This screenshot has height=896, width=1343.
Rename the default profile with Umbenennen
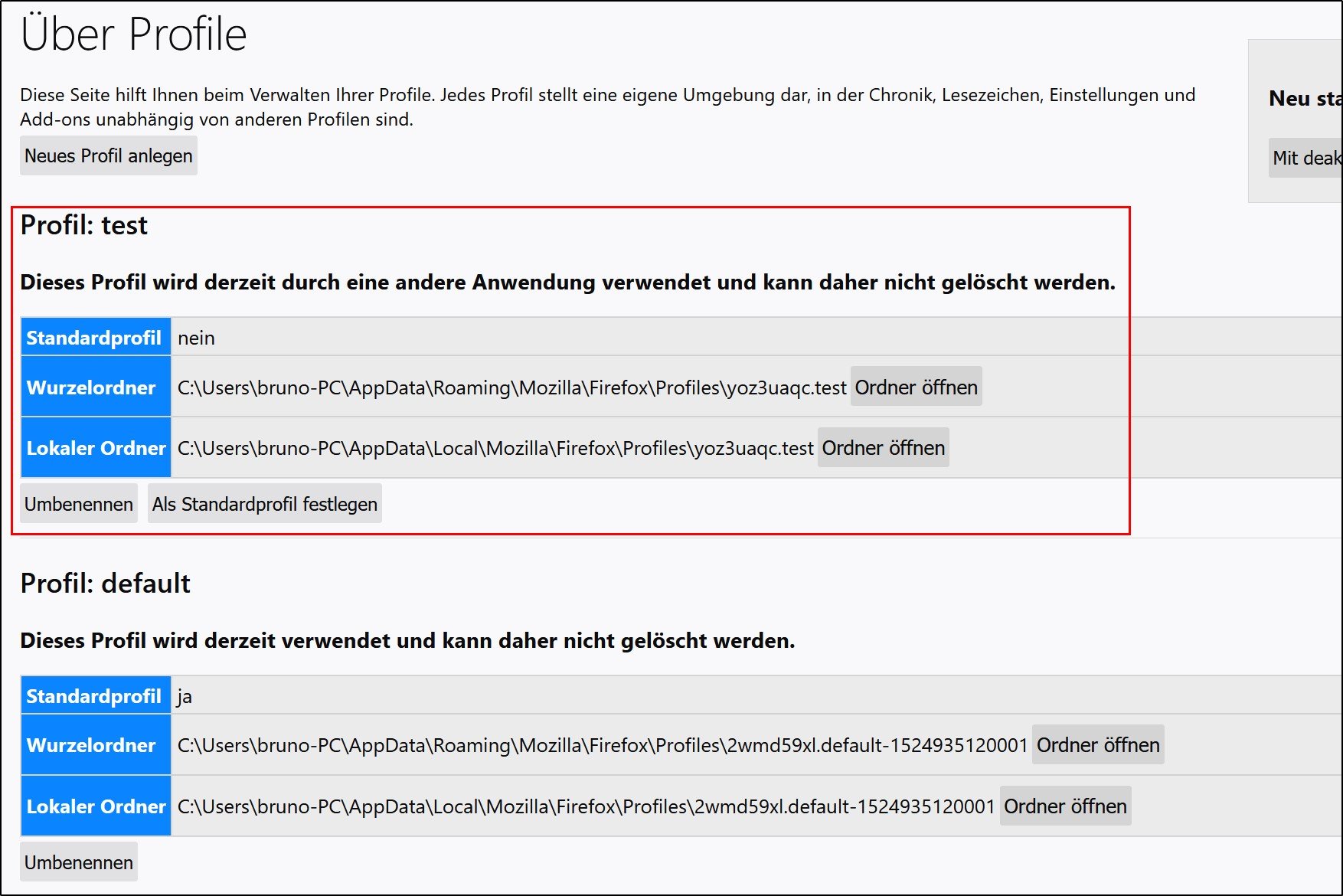click(x=78, y=862)
